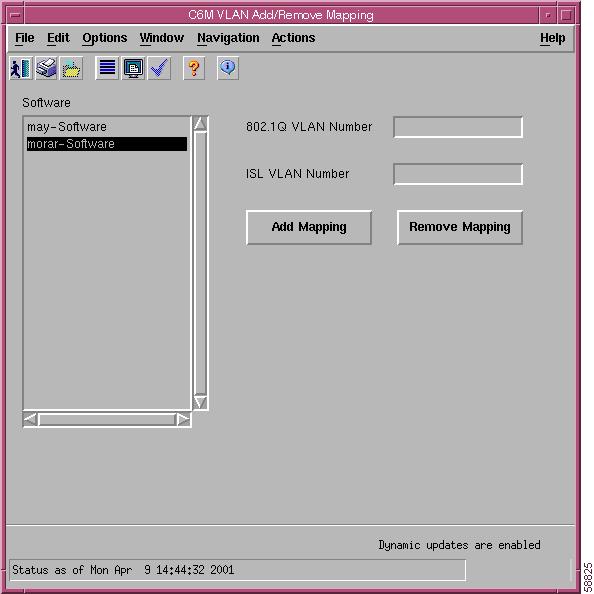Click the open folder toolbar icon
Image resolution: width=594 pixels, height=594 pixels.
coord(71,68)
